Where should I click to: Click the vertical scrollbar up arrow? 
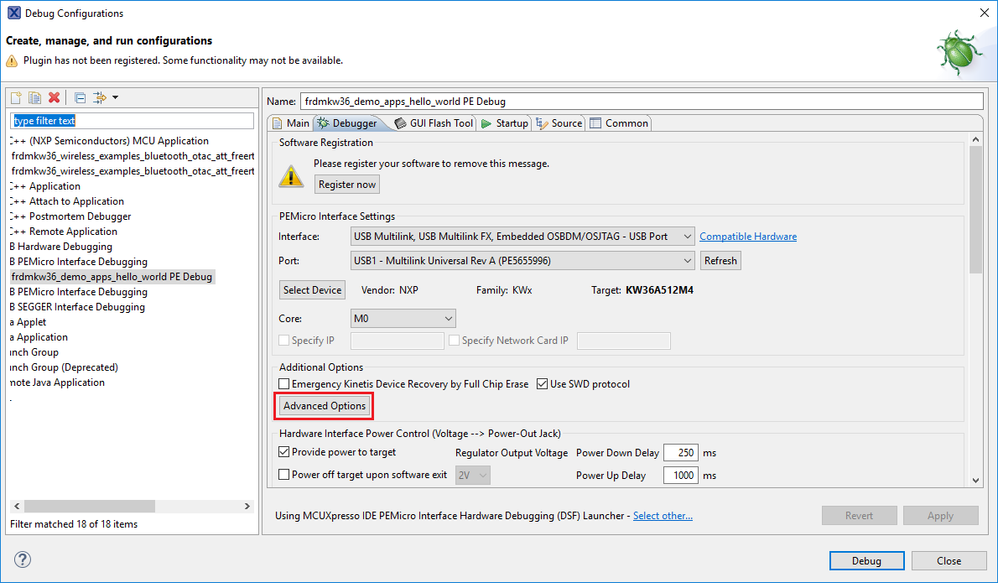976,139
